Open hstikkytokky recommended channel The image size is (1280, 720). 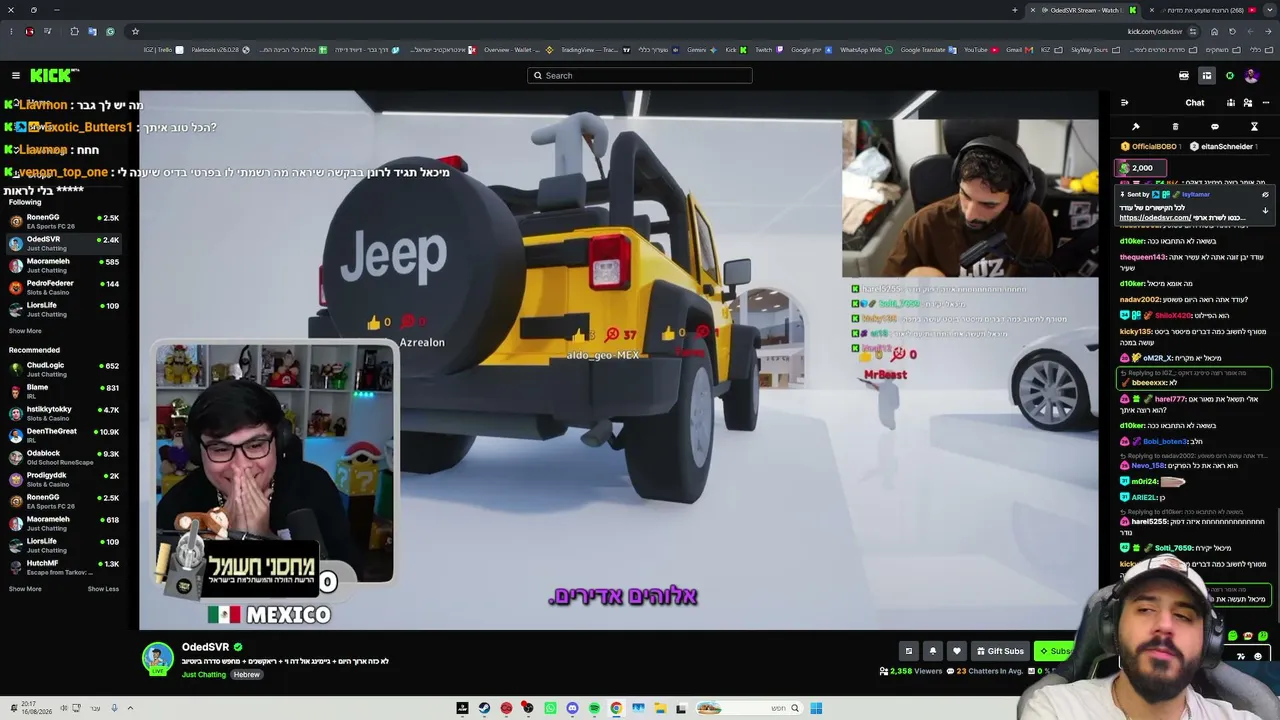64,413
